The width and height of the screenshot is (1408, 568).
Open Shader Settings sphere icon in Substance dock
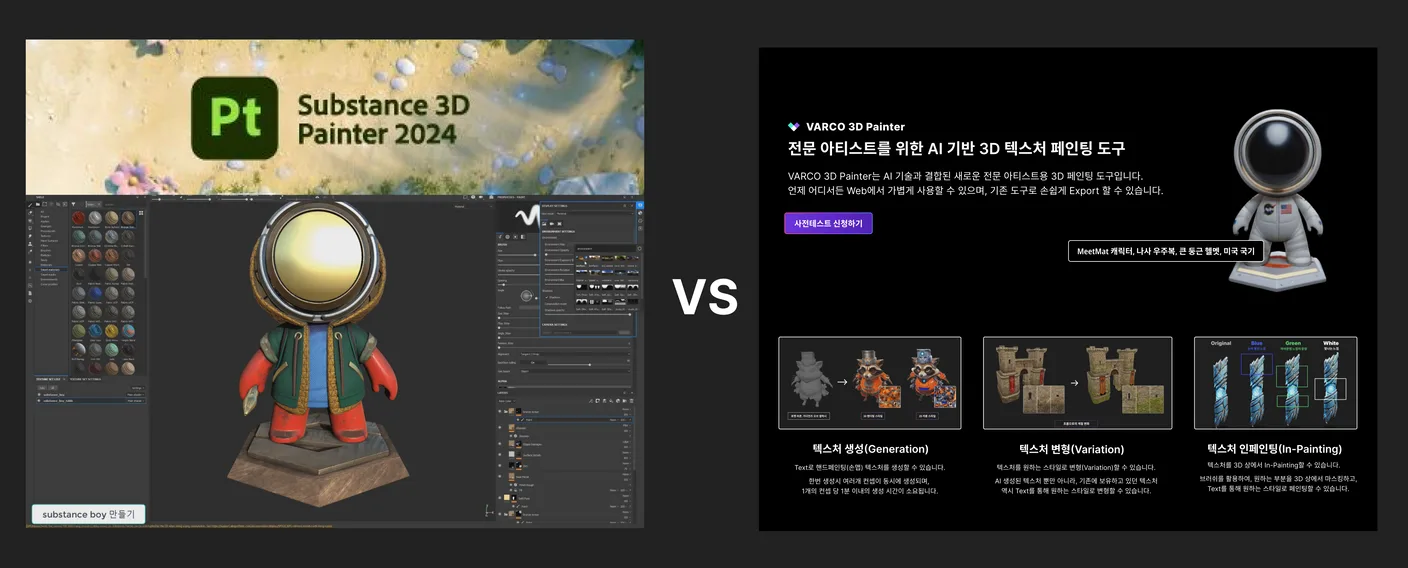click(640, 213)
